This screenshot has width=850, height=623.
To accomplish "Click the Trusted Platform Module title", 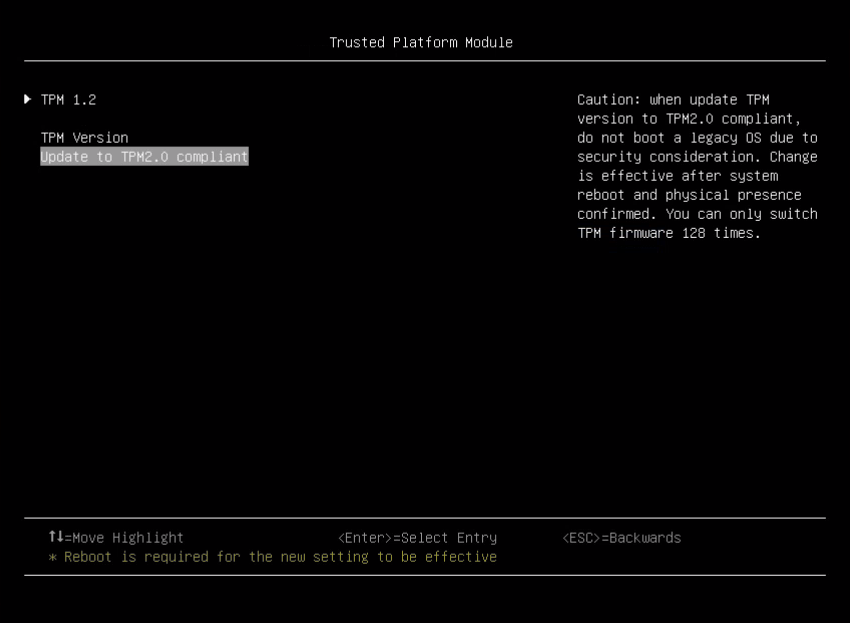I will pyautogui.click(x=421, y=42).
